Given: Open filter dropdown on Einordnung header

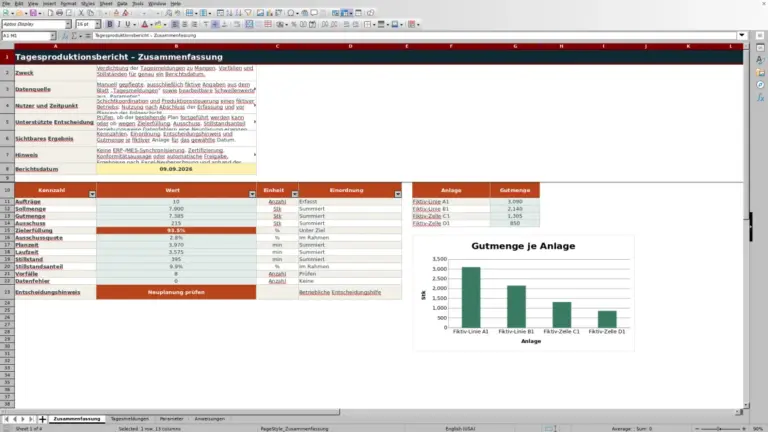Looking at the screenshot, I should pyautogui.click(x=398, y=194).
